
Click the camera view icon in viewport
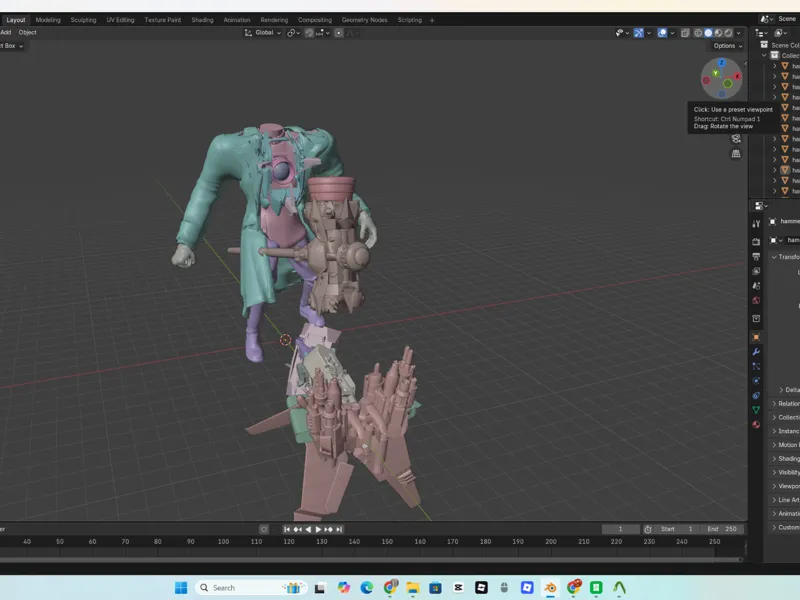[736, 139]
